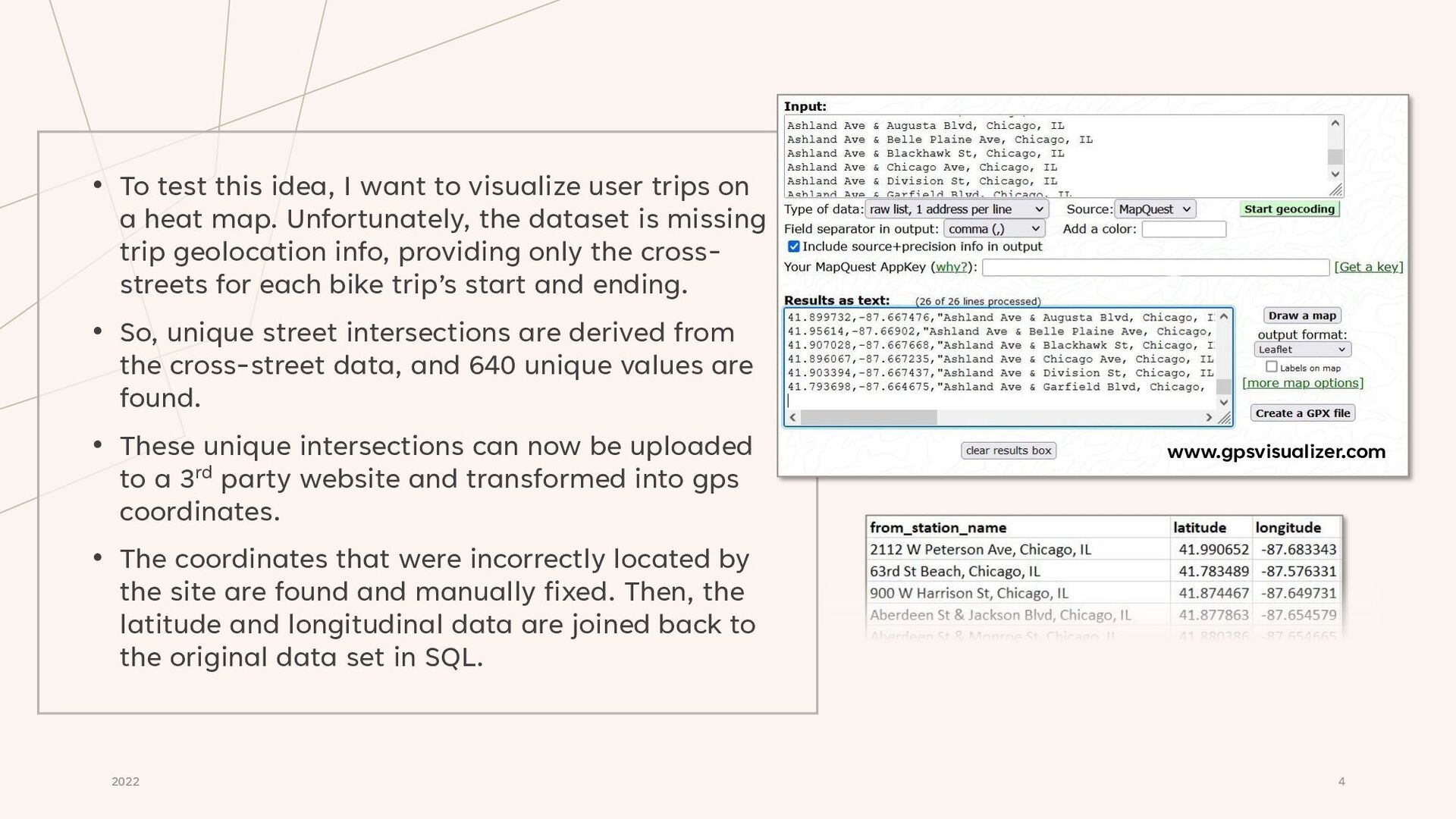Click the Input scrollbar up arrow
Image resolution: width=1456 pixels, height=819 pixels.
(1335, 124)
